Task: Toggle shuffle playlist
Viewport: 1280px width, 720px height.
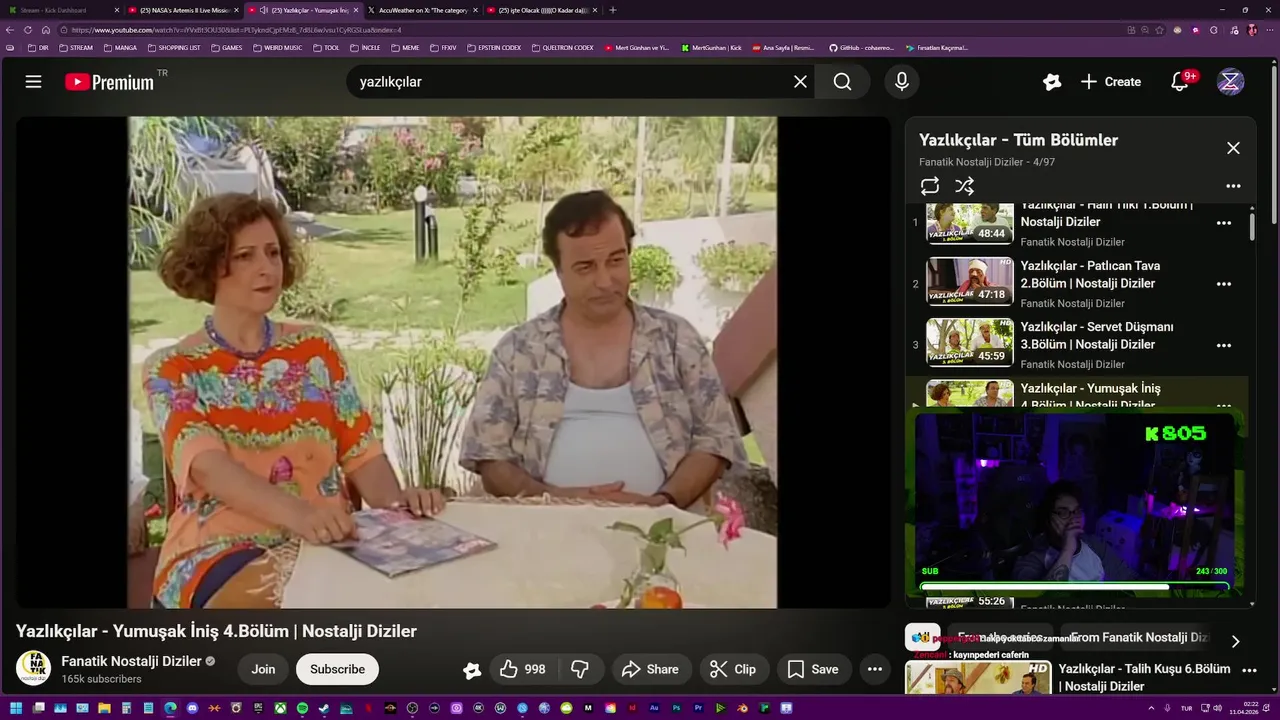Action: tap(964, 186)
